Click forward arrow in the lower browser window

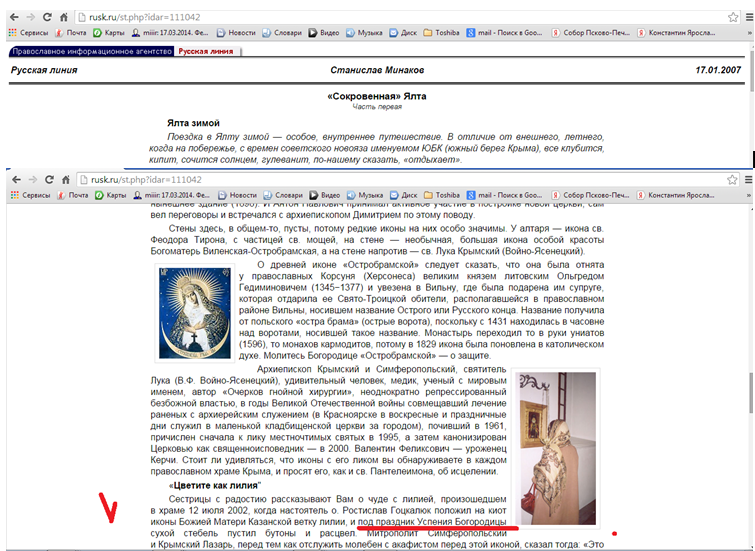32,180
